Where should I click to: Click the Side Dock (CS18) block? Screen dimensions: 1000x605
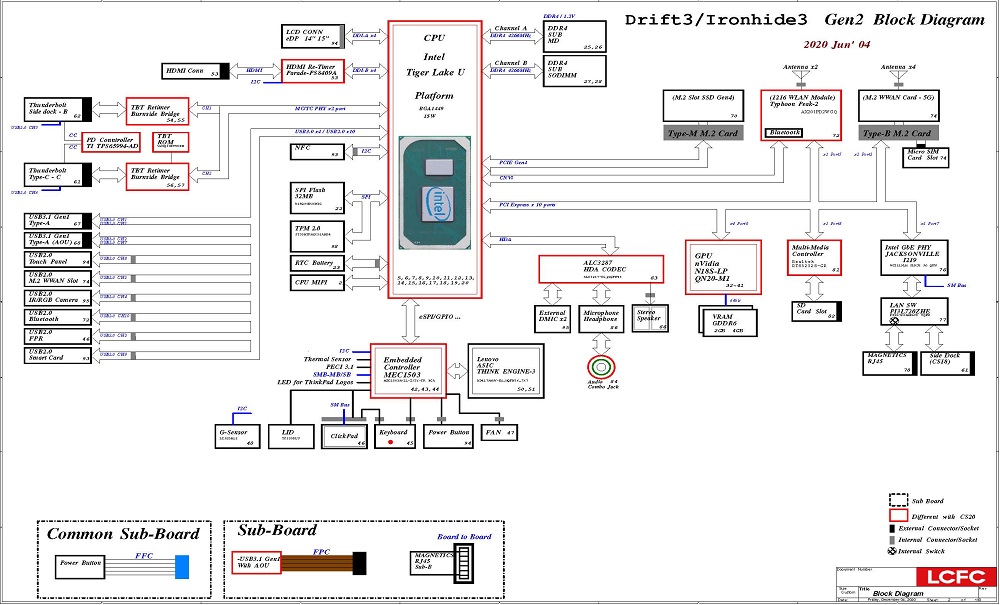point(948,363)
